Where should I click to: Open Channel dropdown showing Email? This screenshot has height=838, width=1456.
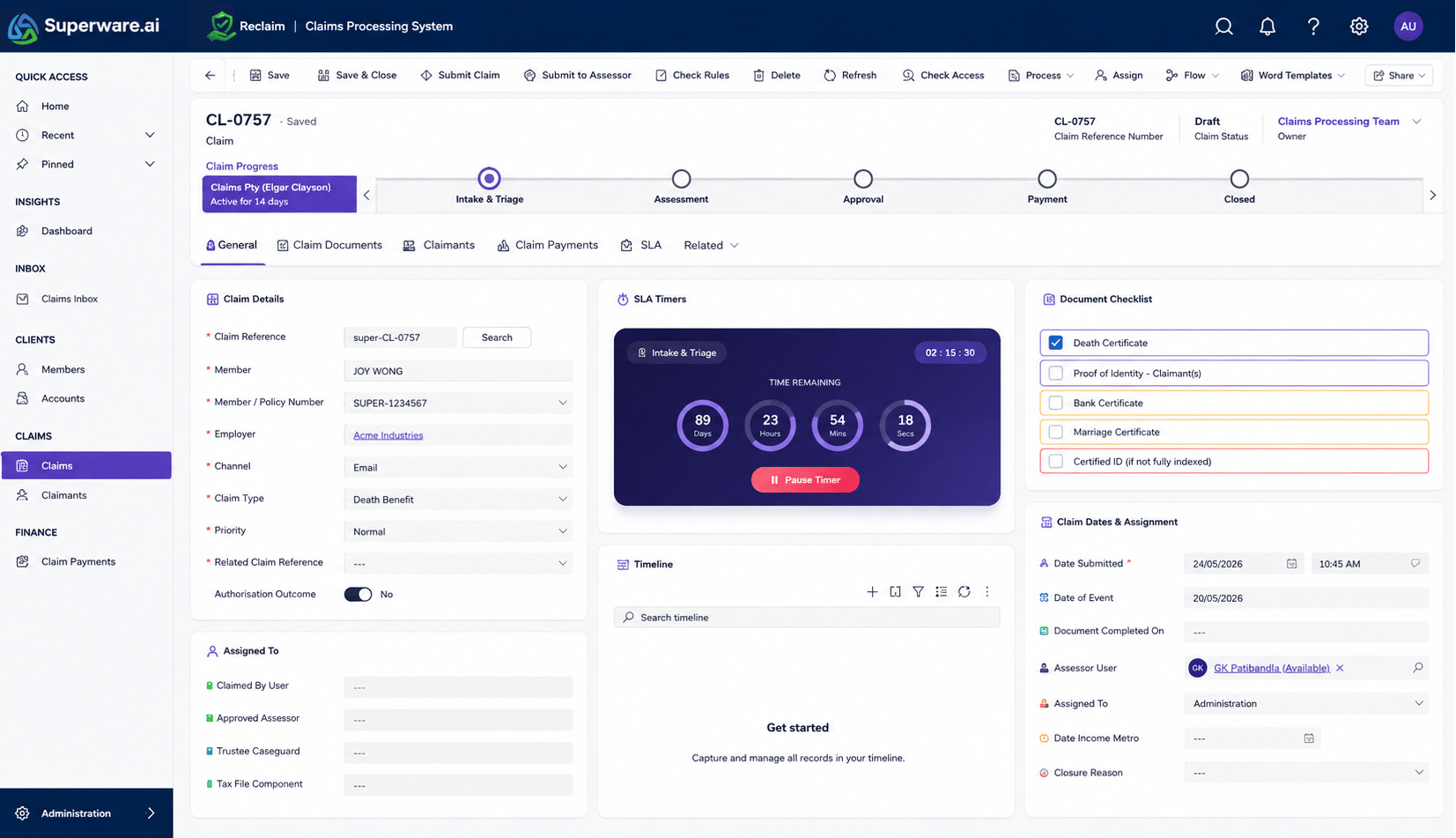[458, 467]
